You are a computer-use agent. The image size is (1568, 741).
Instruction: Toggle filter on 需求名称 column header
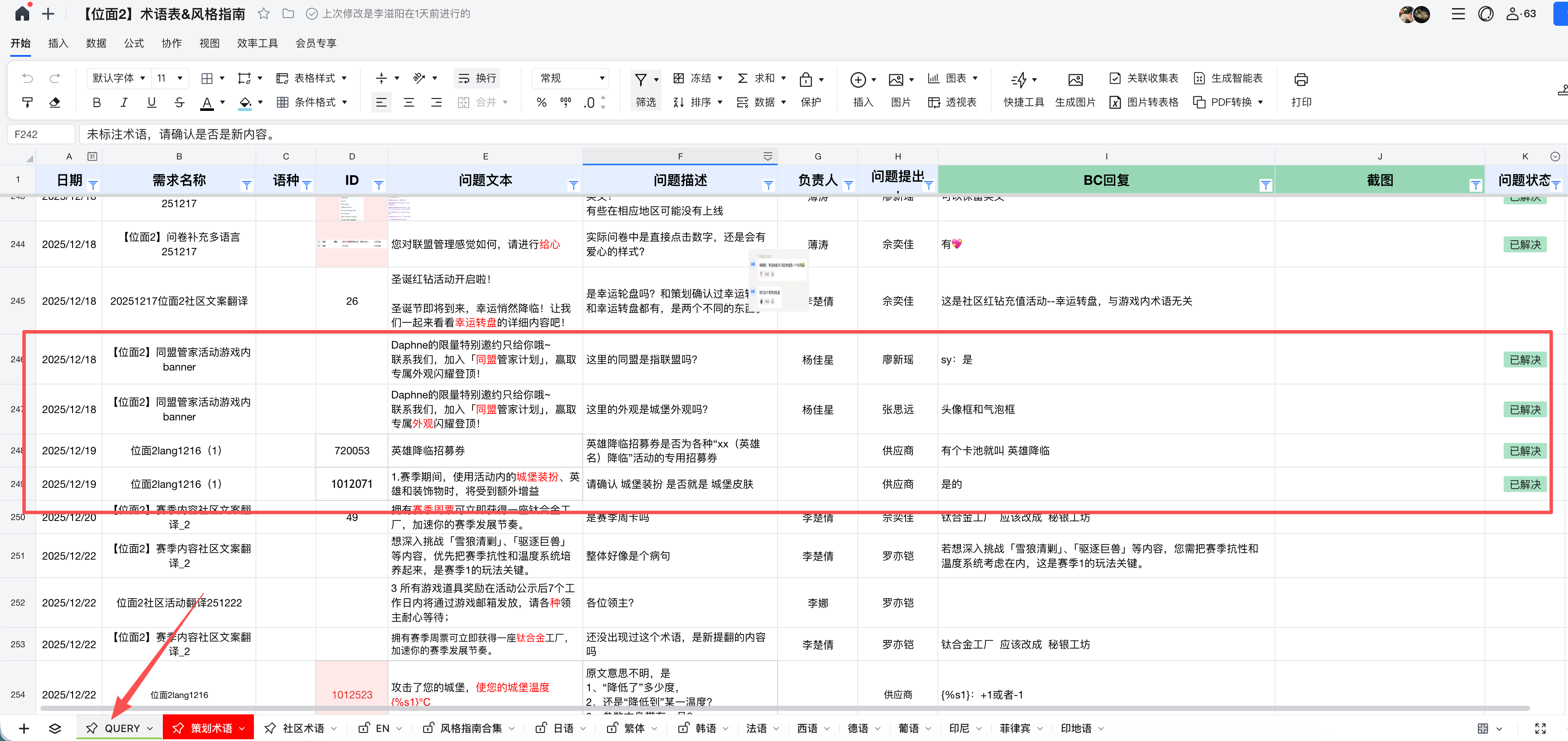(x=247, y=184)
